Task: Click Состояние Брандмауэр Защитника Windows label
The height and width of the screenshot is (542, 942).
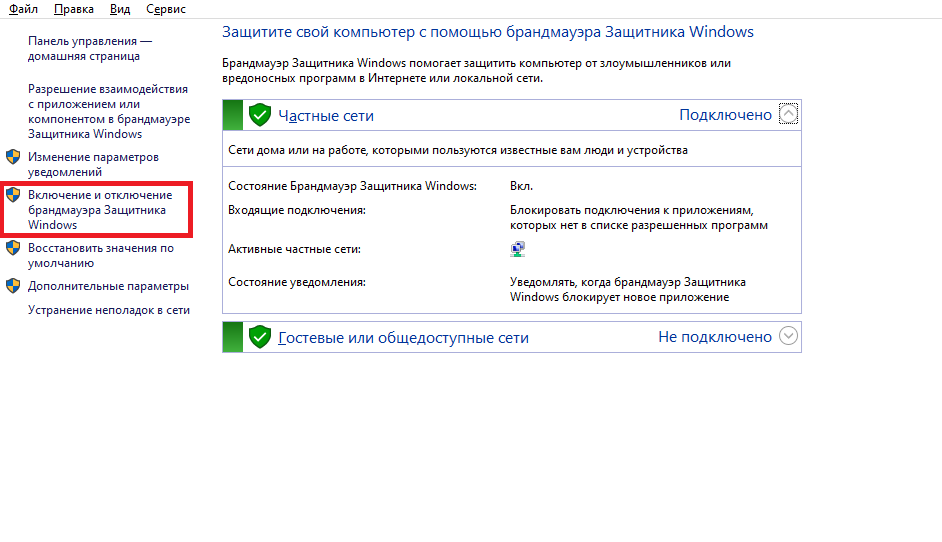Action: [x=352, y=186]
